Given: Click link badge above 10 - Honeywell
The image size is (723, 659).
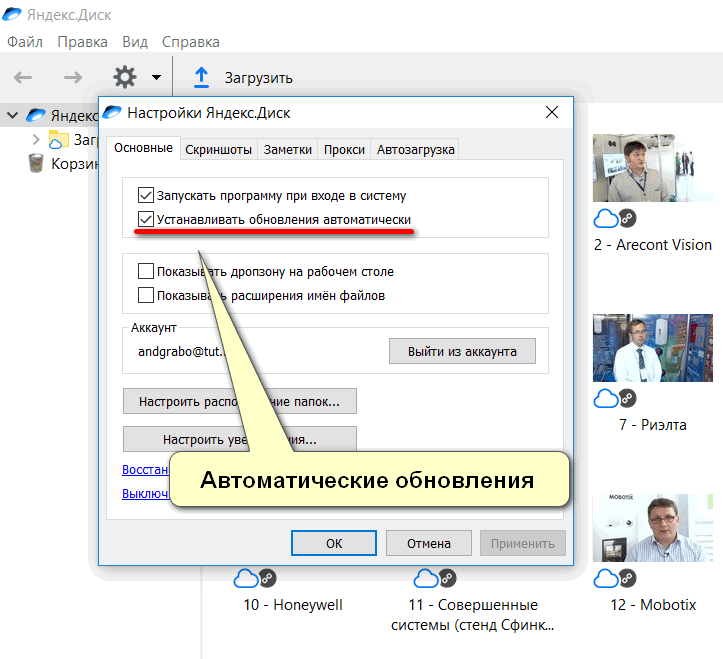Looking at the screenshot, I should 267,578.
